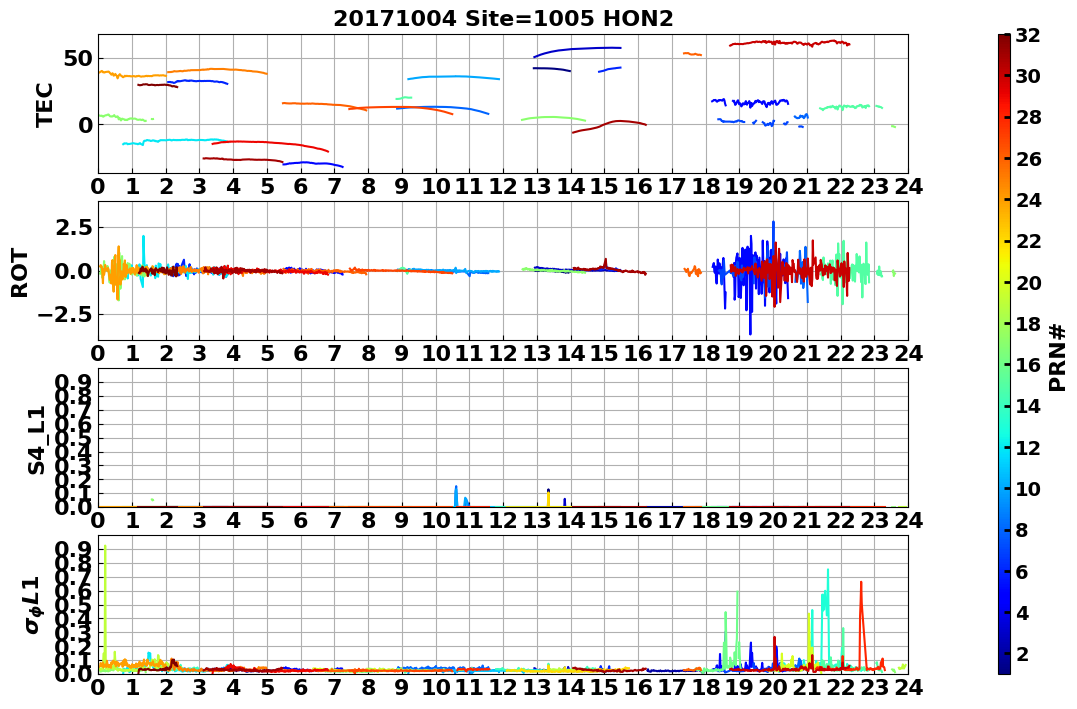Image resolution: width=1077 pixels, height=709 pixels.
Task: Select colorbar tick label "10"
Action: pos(1028,488)
